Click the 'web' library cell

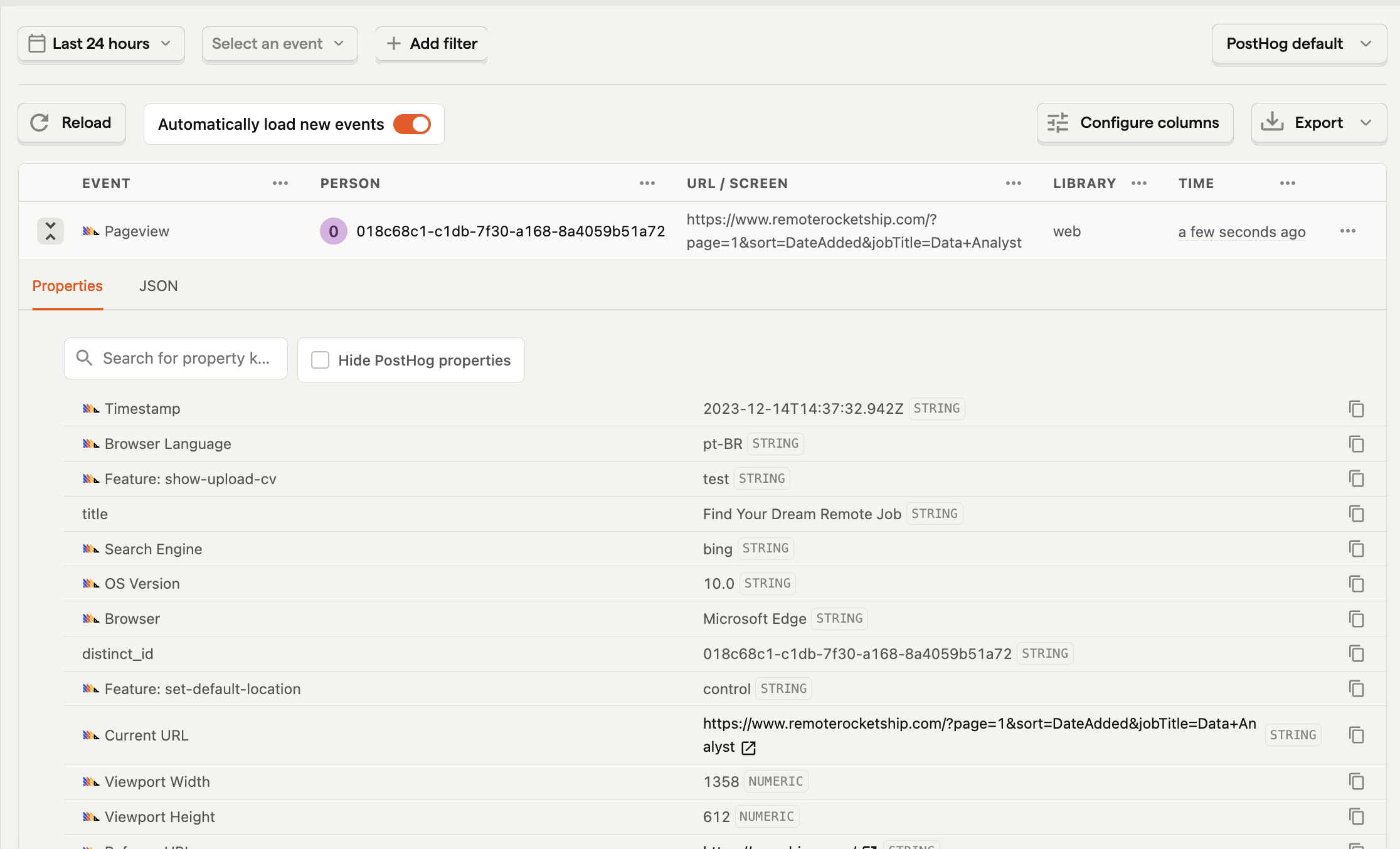[1067, 231]
